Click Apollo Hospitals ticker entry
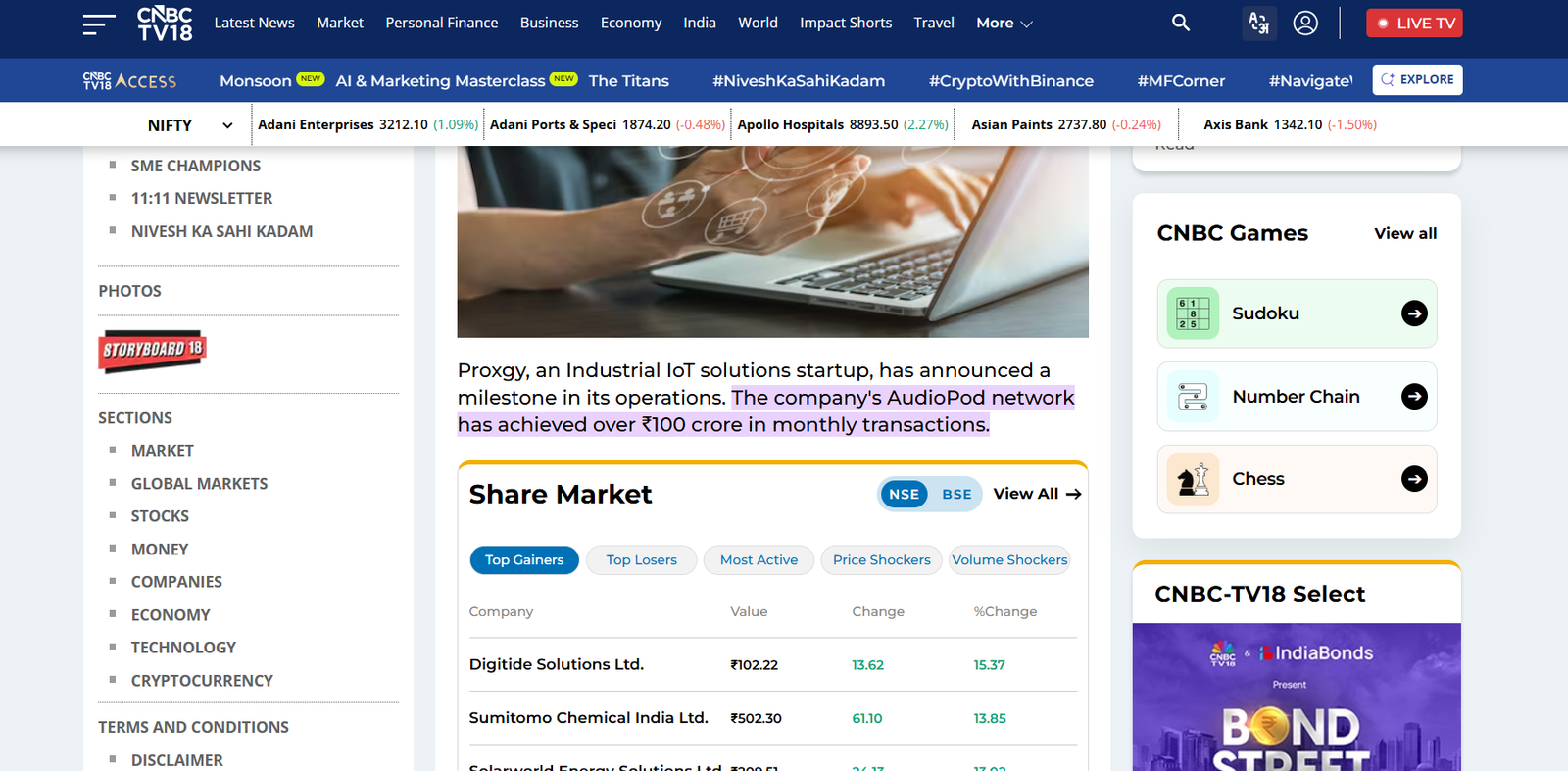This screenshot has height=771, width=1568. pyautogui.click(x=843, y=124)
